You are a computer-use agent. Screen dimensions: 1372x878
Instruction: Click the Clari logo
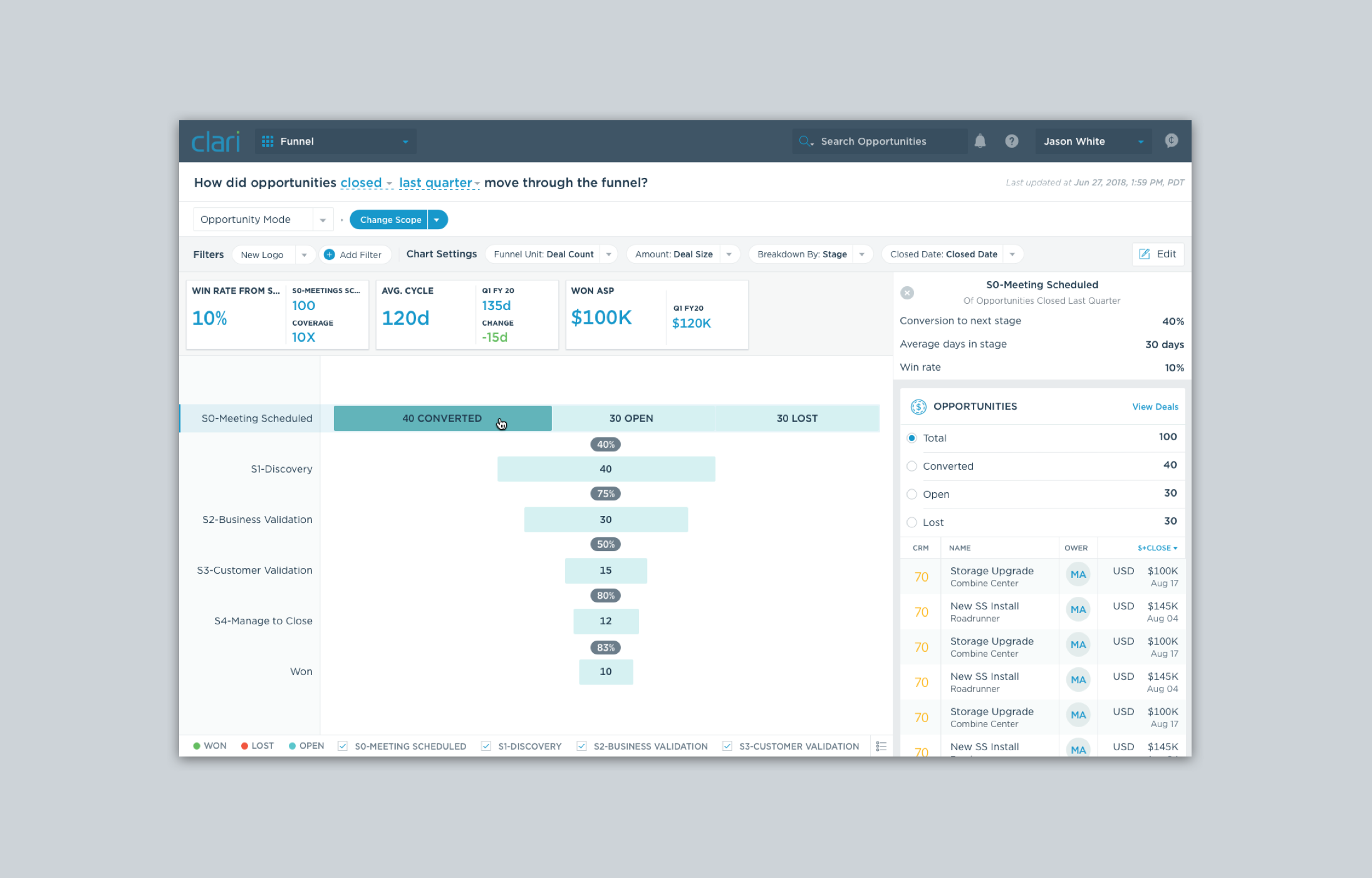point(216,142)
